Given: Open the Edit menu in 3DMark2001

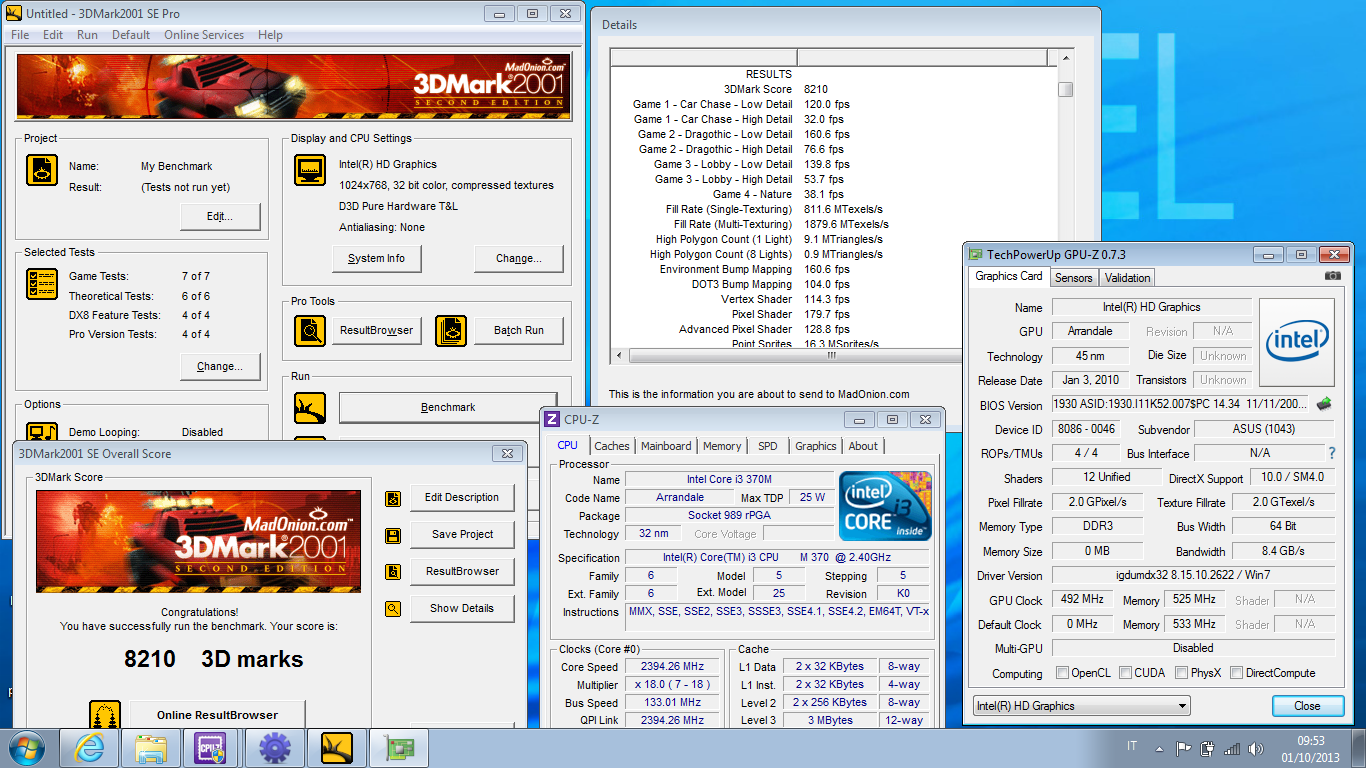Looking at the screenshot, I should point(53,35).
